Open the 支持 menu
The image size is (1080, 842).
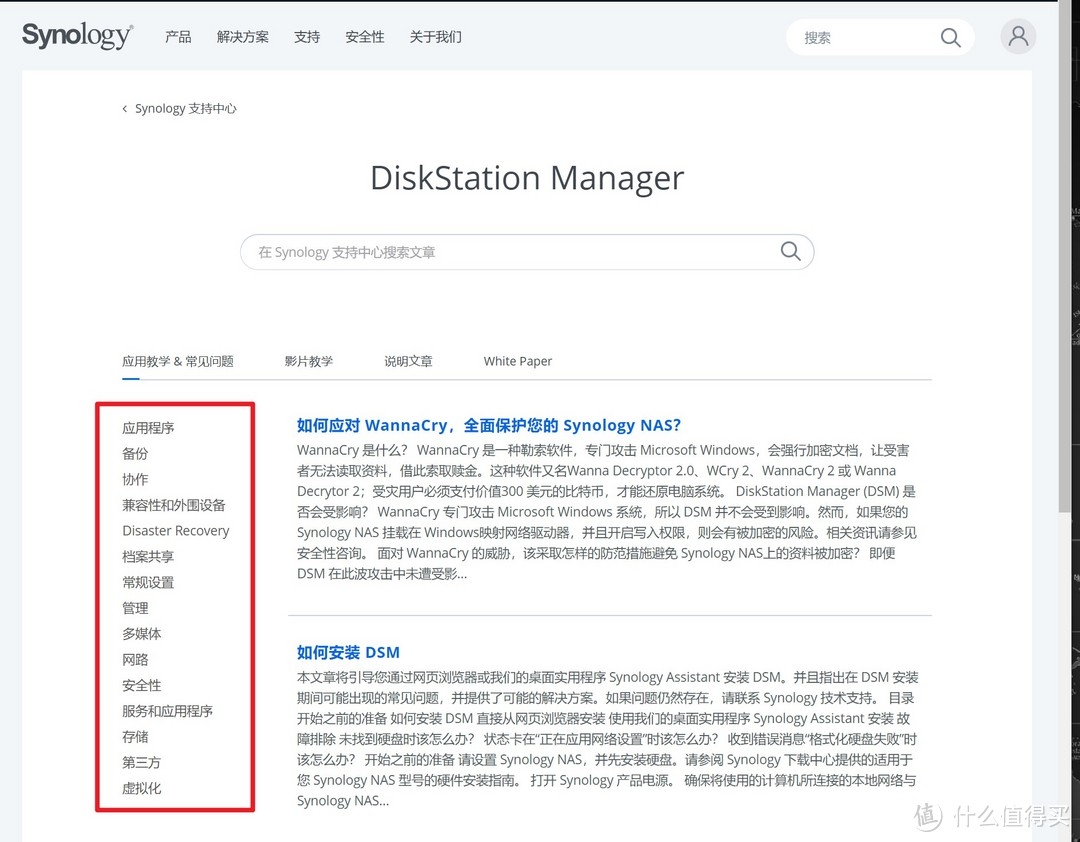[x=307, y=37]
